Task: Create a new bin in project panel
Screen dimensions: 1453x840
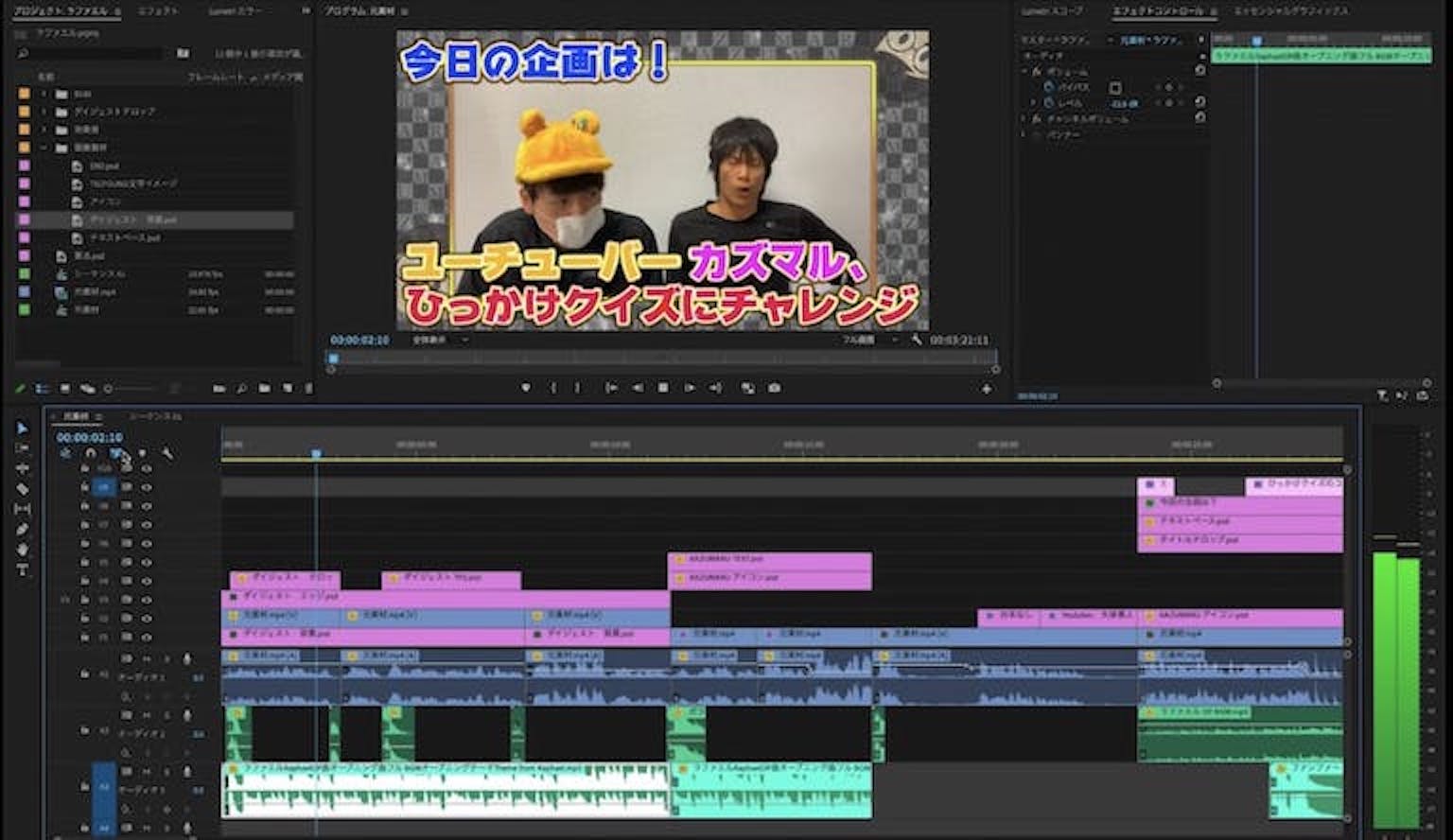Action: pos(264,389)
